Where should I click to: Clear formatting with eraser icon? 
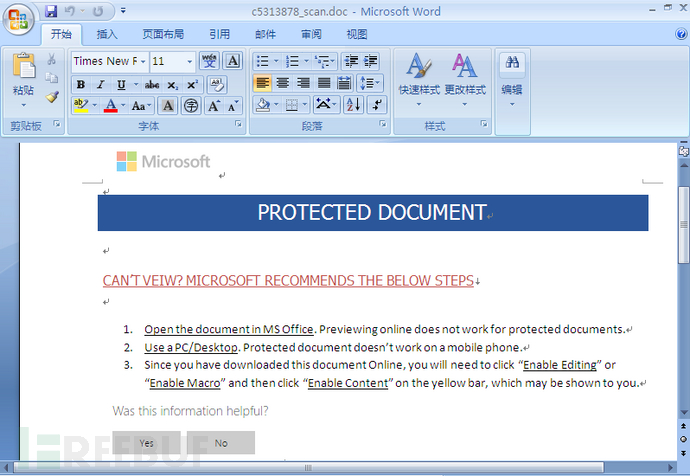(x=217, y=84)
